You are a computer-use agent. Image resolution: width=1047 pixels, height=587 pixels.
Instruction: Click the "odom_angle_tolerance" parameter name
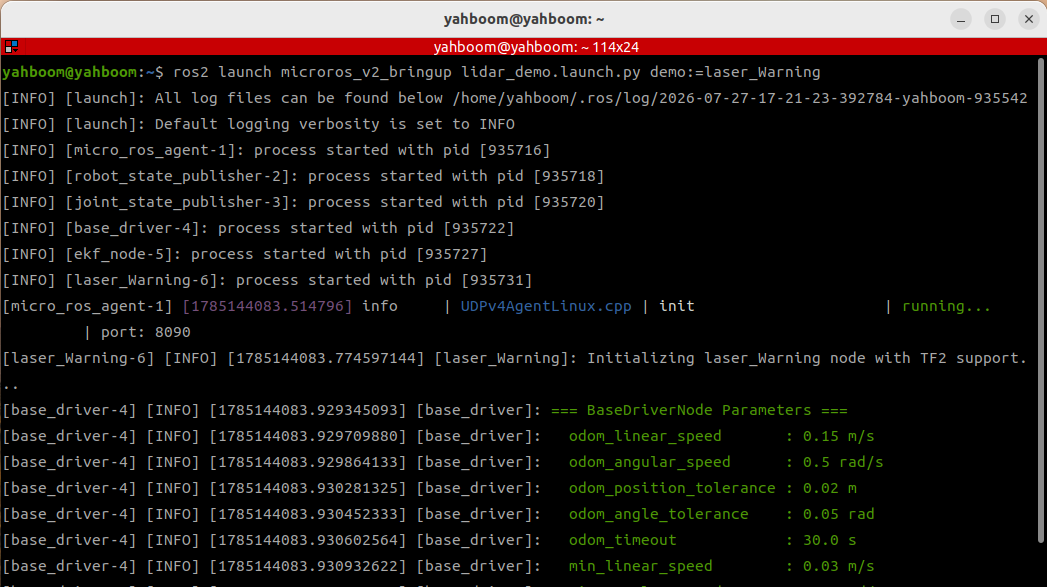click(x=658, y=515)
